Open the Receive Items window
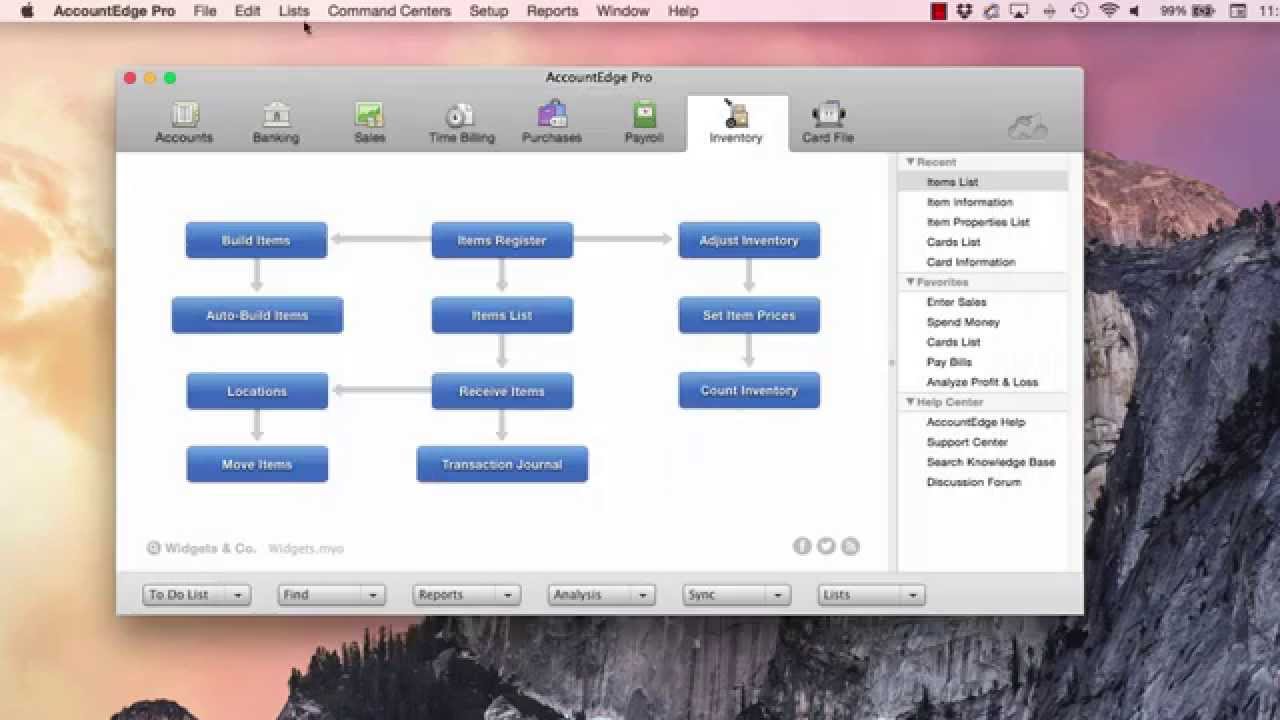This screenshot has height=720, width=1280. (x=502, y=391)
